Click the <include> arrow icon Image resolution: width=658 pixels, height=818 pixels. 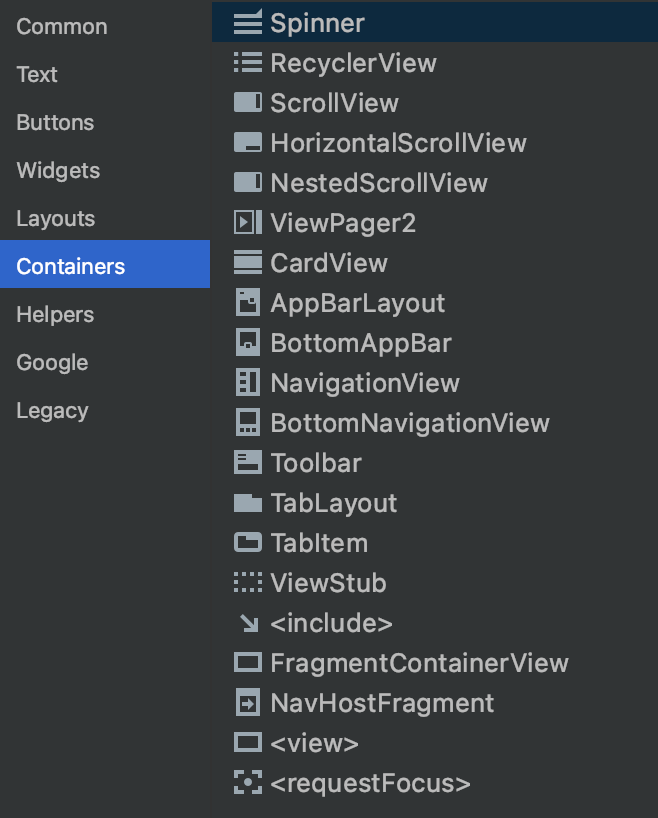249,623
